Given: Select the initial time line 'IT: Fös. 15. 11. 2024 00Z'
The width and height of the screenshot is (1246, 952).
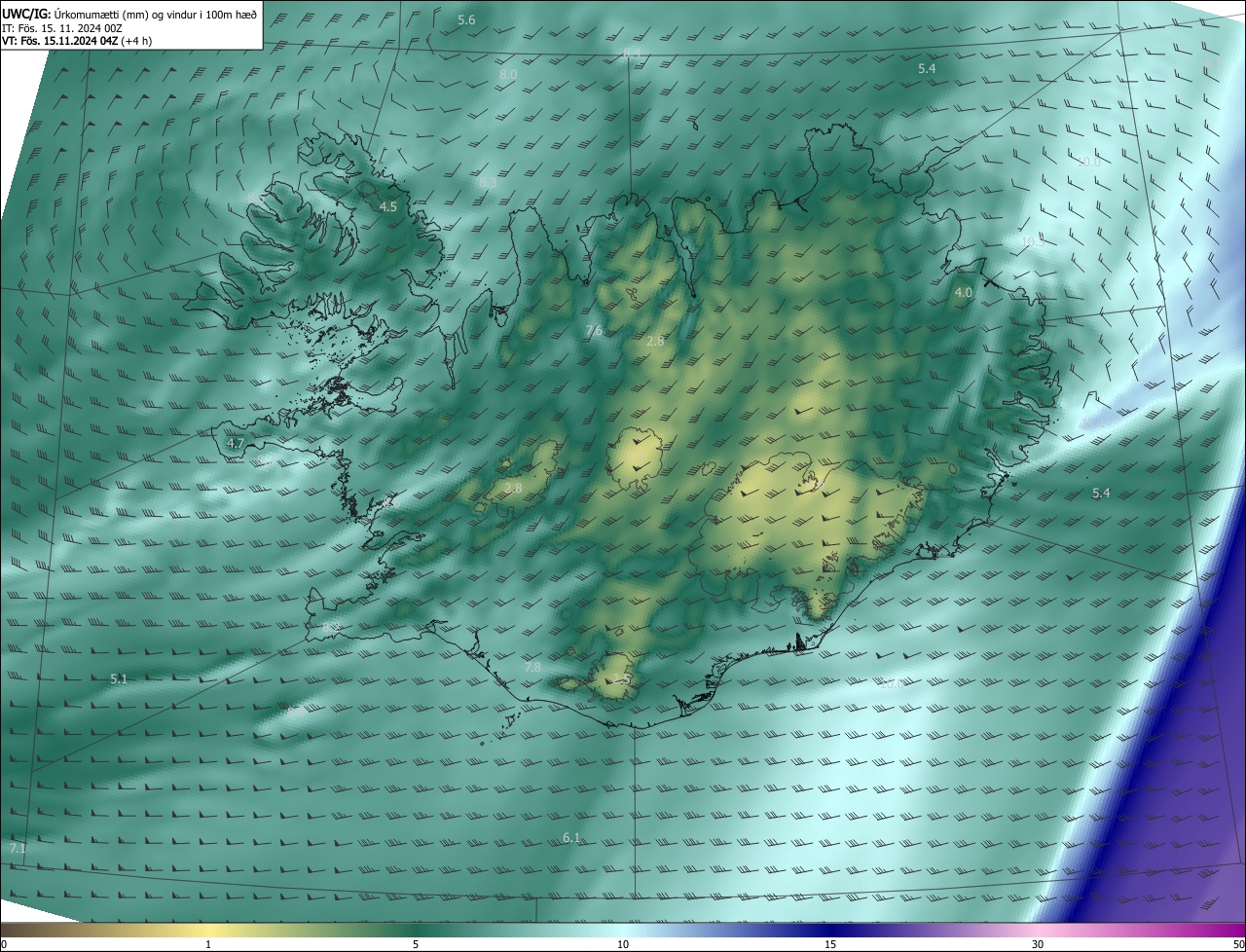Looking at the screenshot, I should click(62, 27).
